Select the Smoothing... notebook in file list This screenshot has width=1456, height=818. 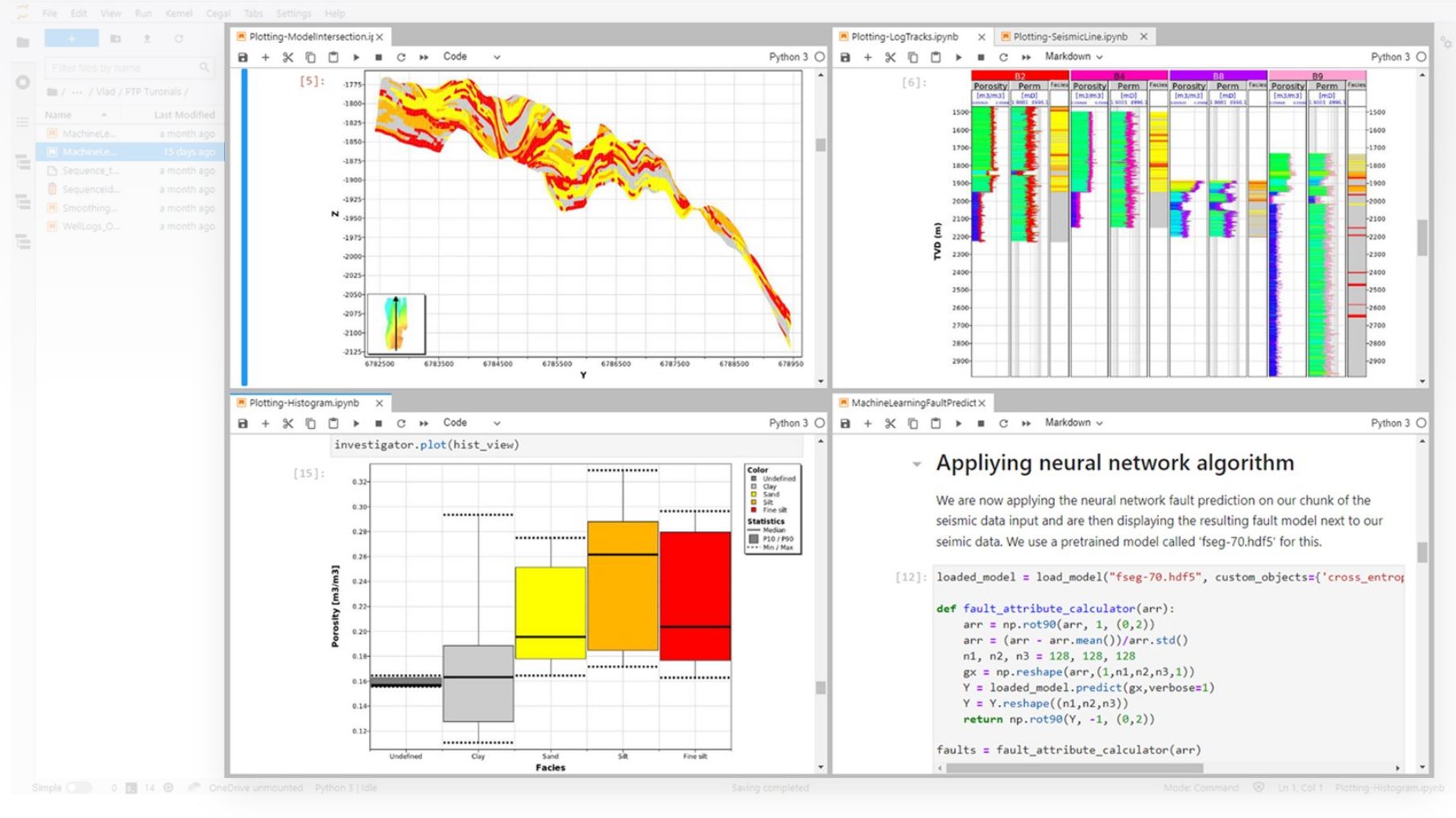(130, 208)
